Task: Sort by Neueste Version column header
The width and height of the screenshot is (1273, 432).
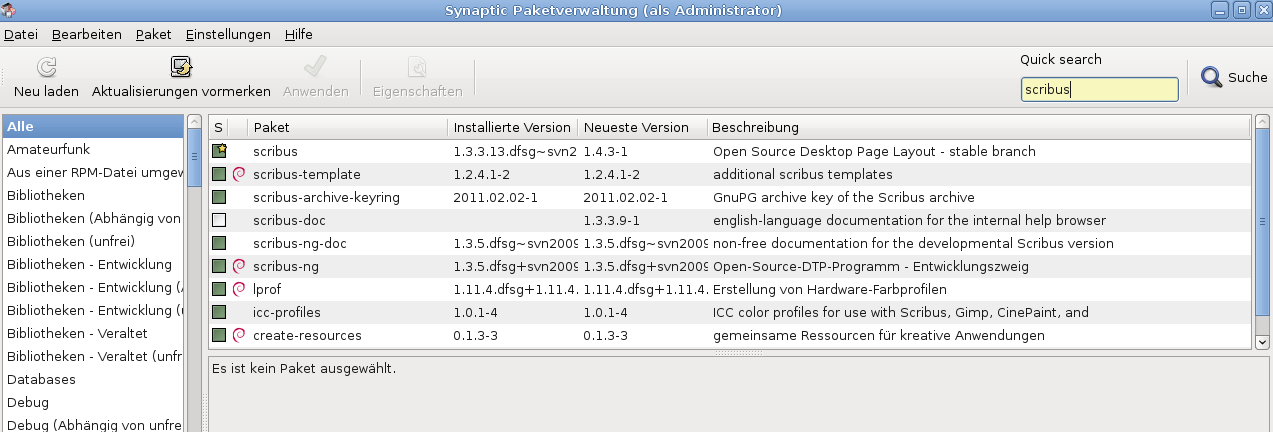Action: [x=643, y=127]
